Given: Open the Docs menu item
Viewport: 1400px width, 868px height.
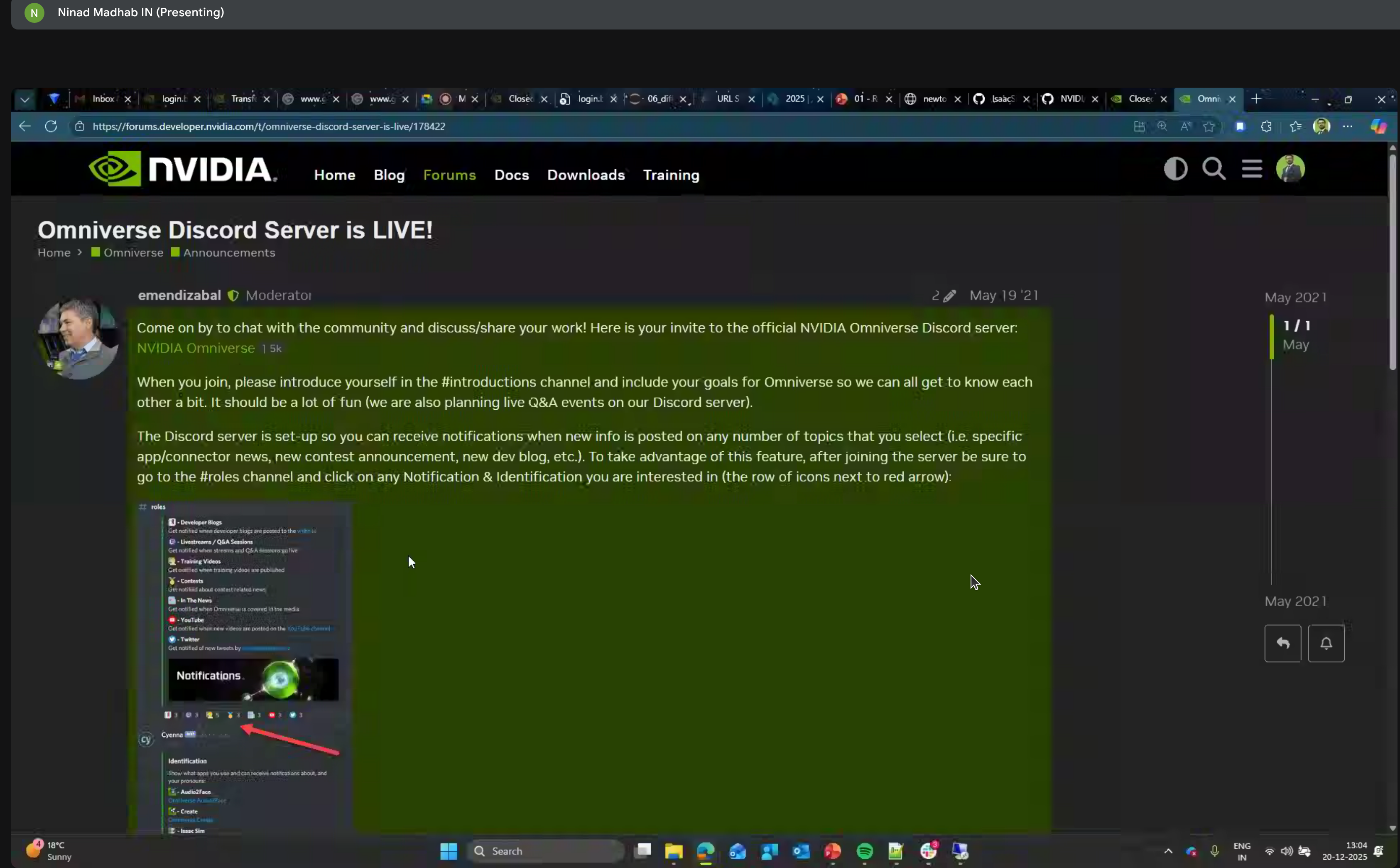Looking at the screenshot, I should click(511, 175).
